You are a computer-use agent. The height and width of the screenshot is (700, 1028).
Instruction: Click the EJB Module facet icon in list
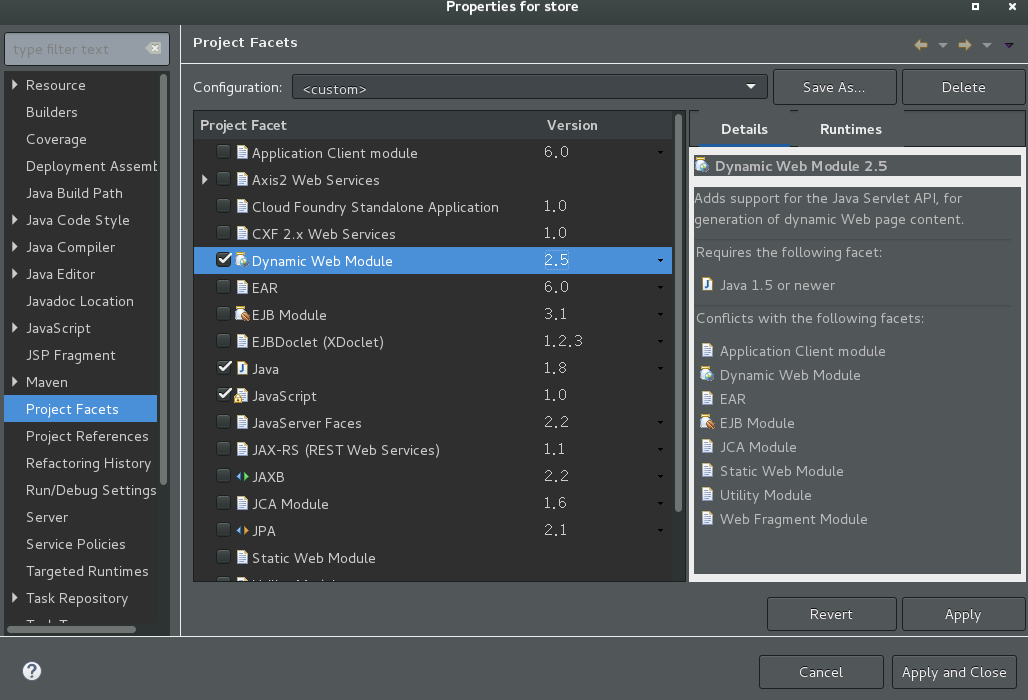tap(242, 315)
